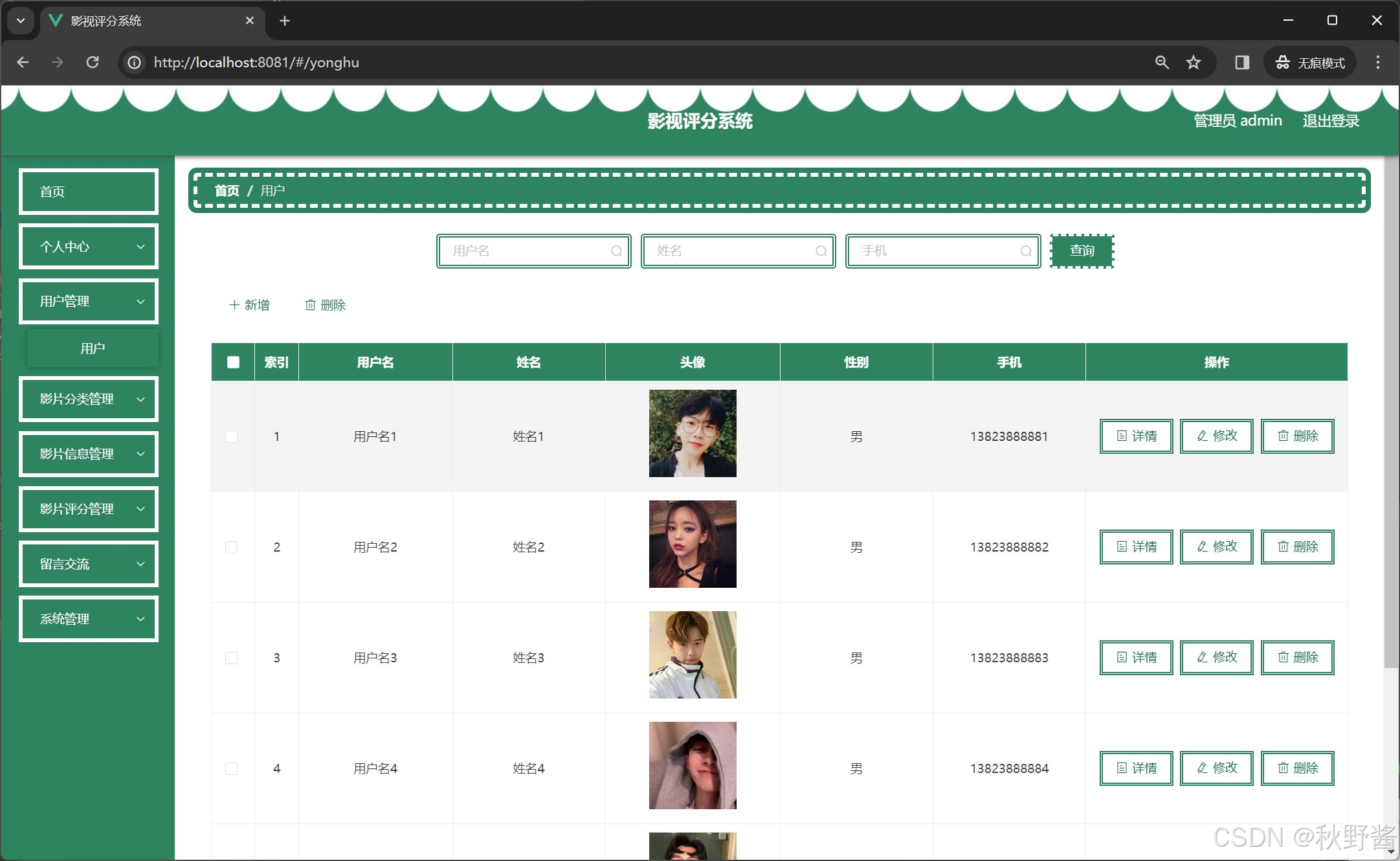Click the trash 删除 icon above table
1400x861 pixels.
pos(311,305)
